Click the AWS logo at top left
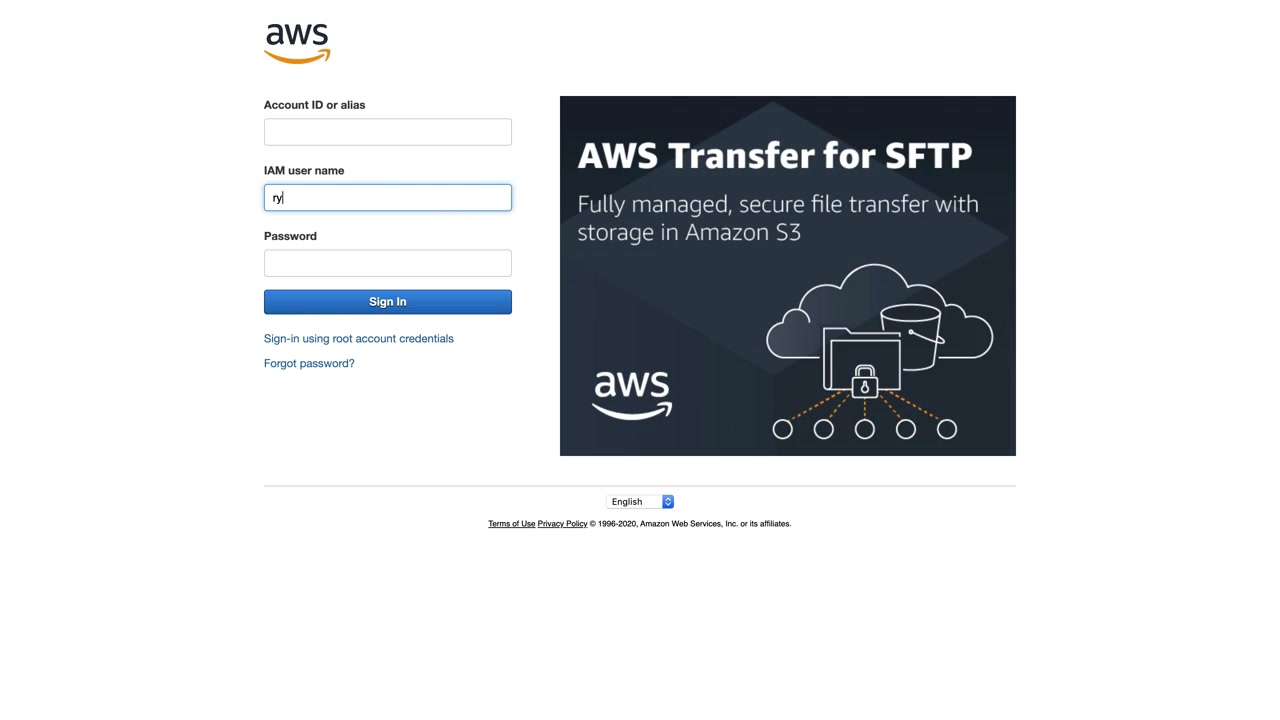 [x=297, y=44]
